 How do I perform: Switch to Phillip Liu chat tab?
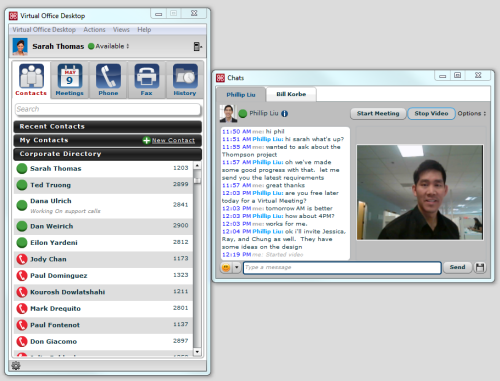241,95
